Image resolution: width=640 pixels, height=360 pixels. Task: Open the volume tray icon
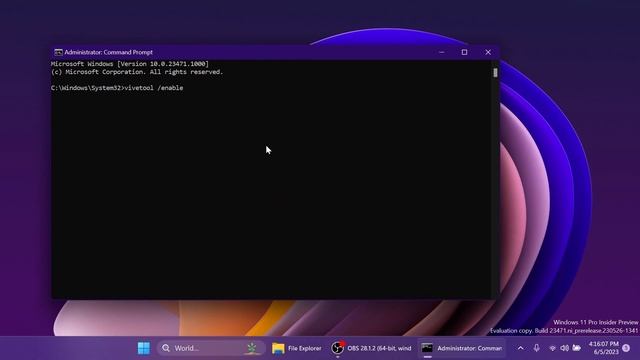[x=564, y=348]
